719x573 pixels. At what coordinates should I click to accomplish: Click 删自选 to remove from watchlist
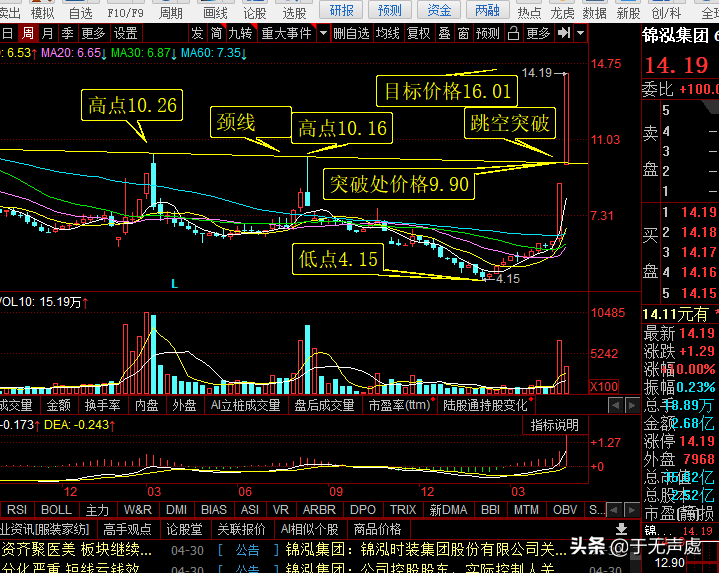351,33
